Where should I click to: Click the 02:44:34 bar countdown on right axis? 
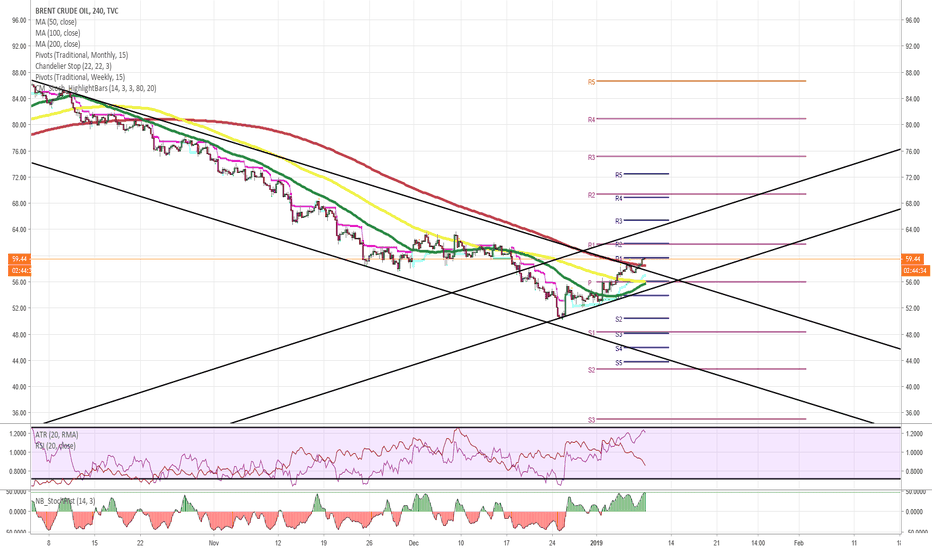click(x=915, y=271)
